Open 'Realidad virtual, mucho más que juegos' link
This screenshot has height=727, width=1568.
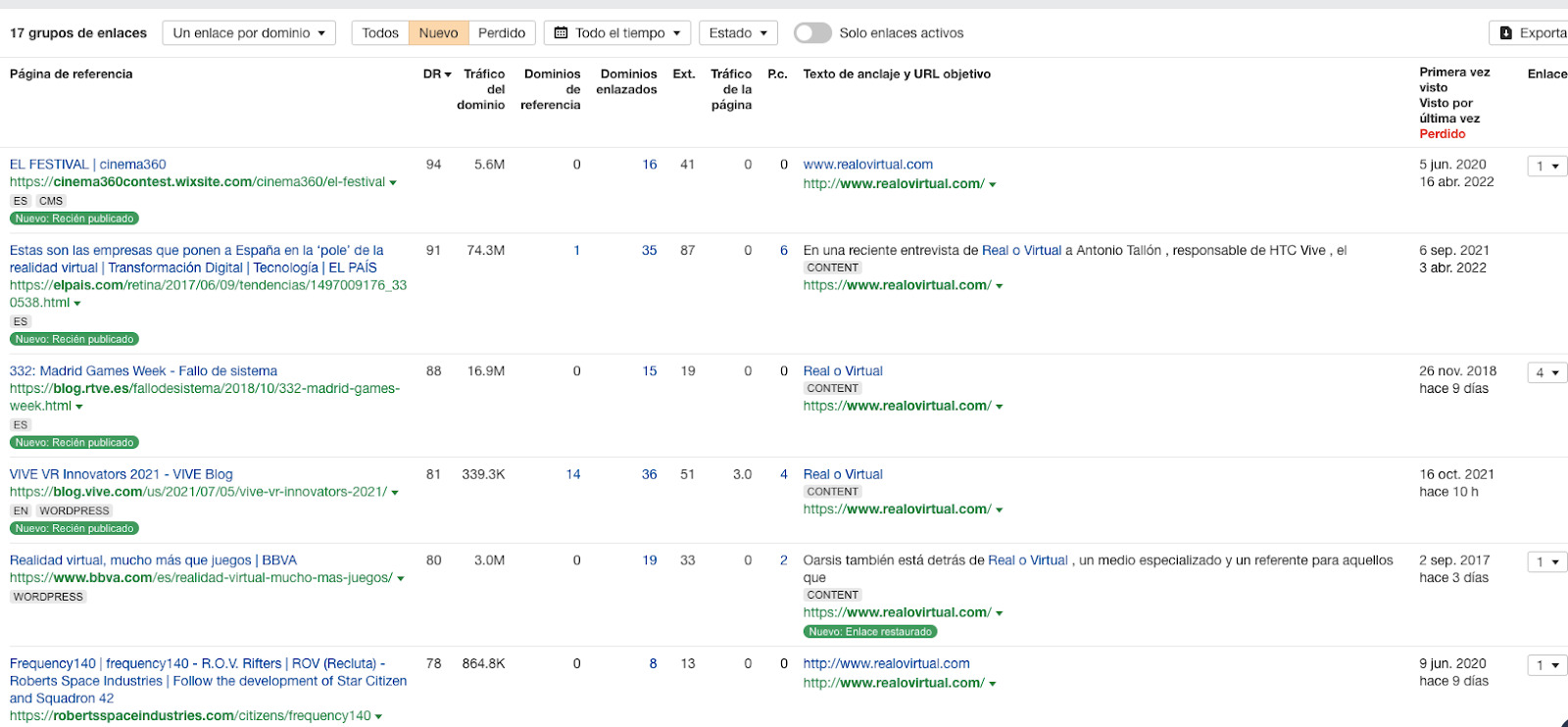coord(153,560)
